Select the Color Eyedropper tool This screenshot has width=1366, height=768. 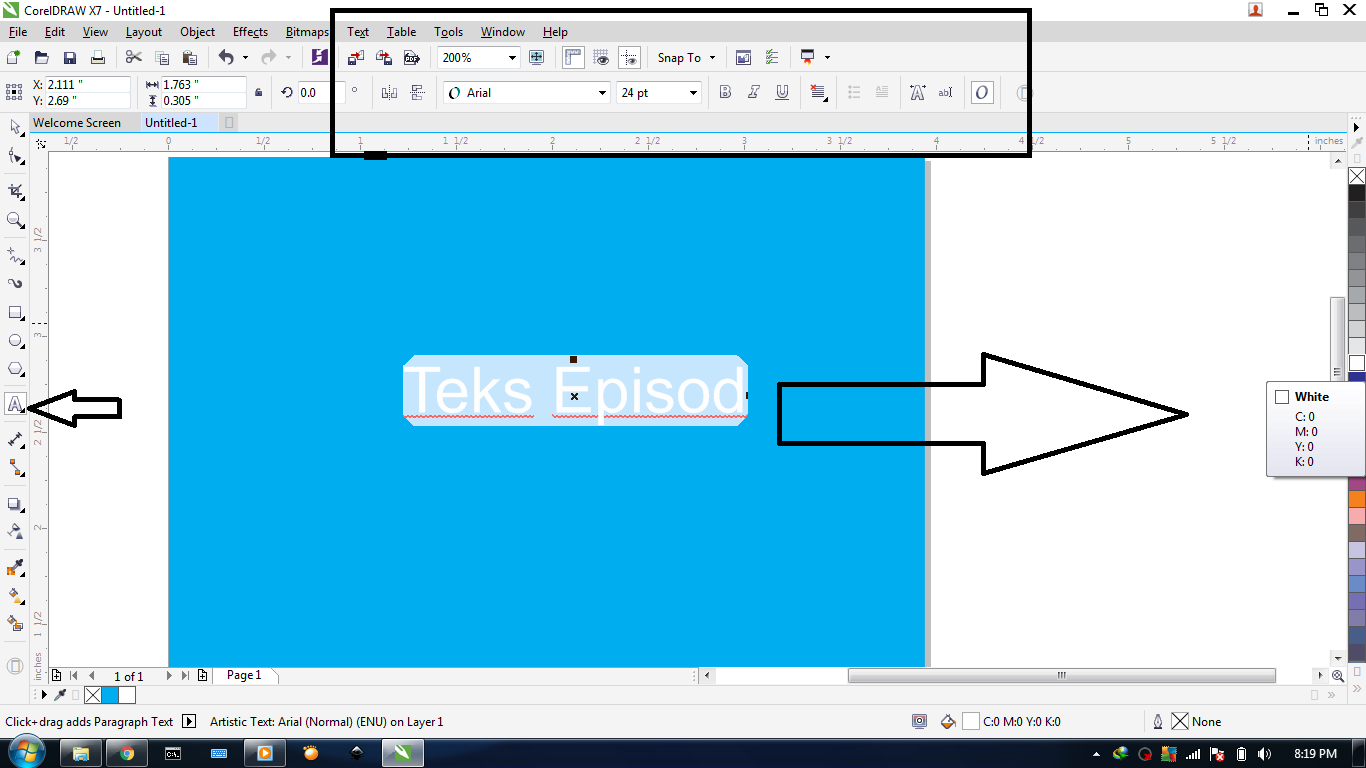[15, 568]
